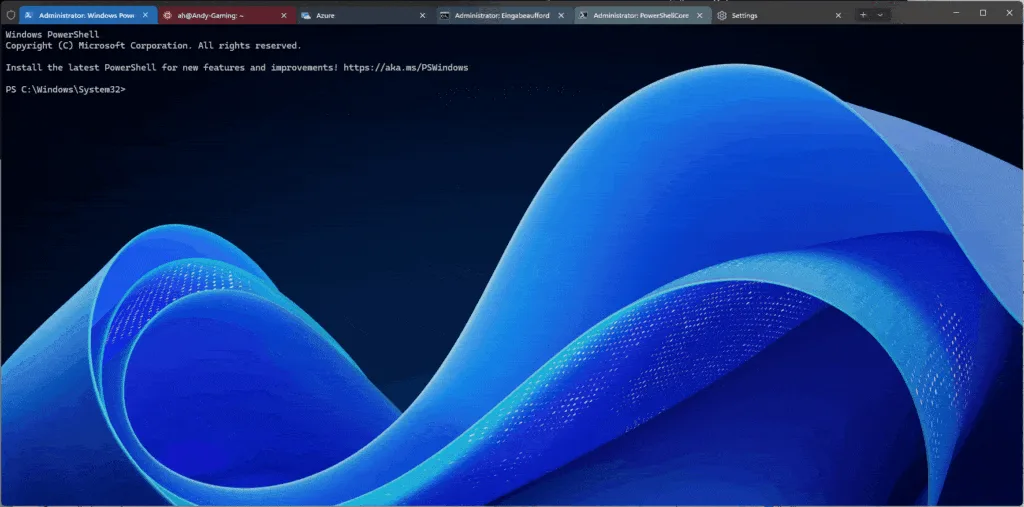Close the PowerShellCore tab
The image size is (1024, 507).
click(699, 15)
